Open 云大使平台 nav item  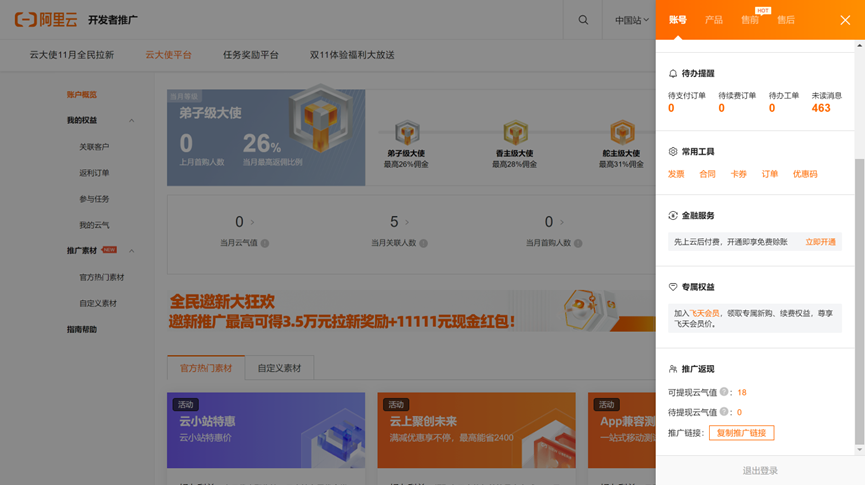(168, 55)
